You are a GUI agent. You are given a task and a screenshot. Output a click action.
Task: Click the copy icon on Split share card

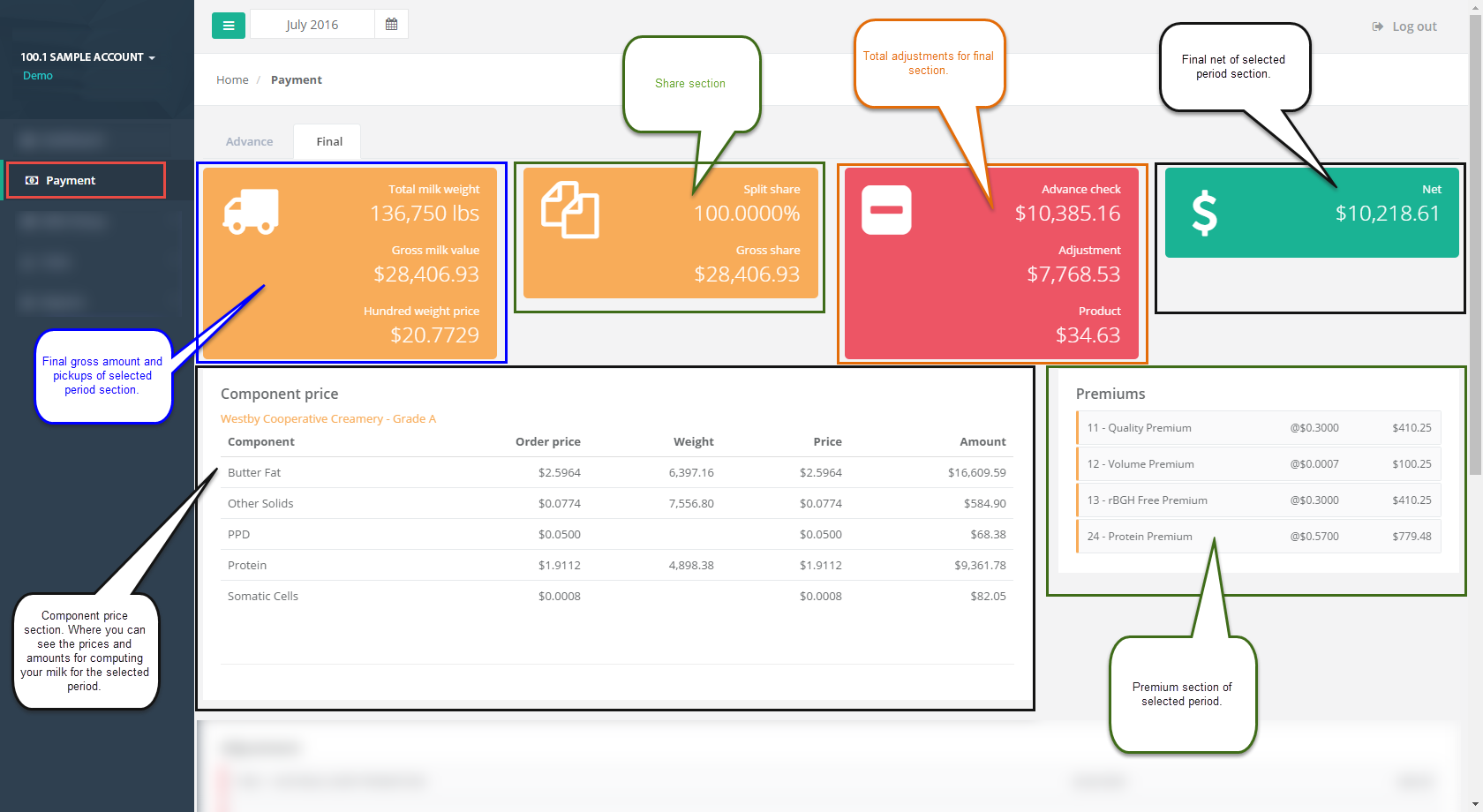pyautogui.click(x=570, y=210)
